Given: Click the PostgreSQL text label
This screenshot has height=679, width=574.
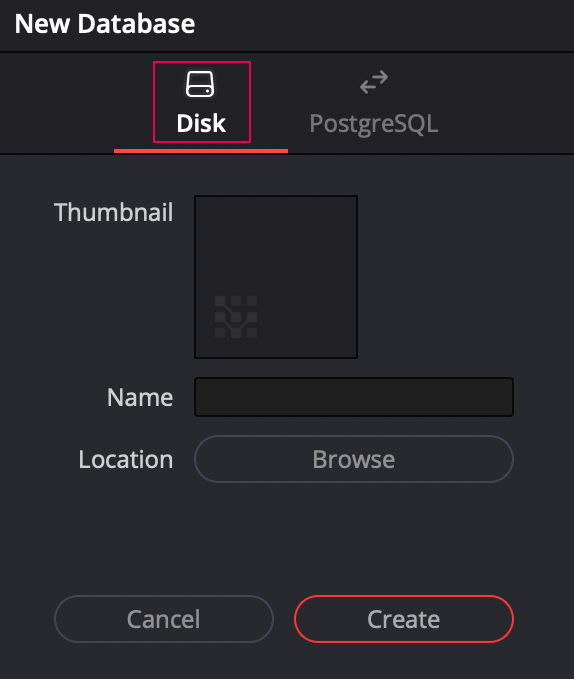Looking at the screenshot, I should tap(374, 124).
